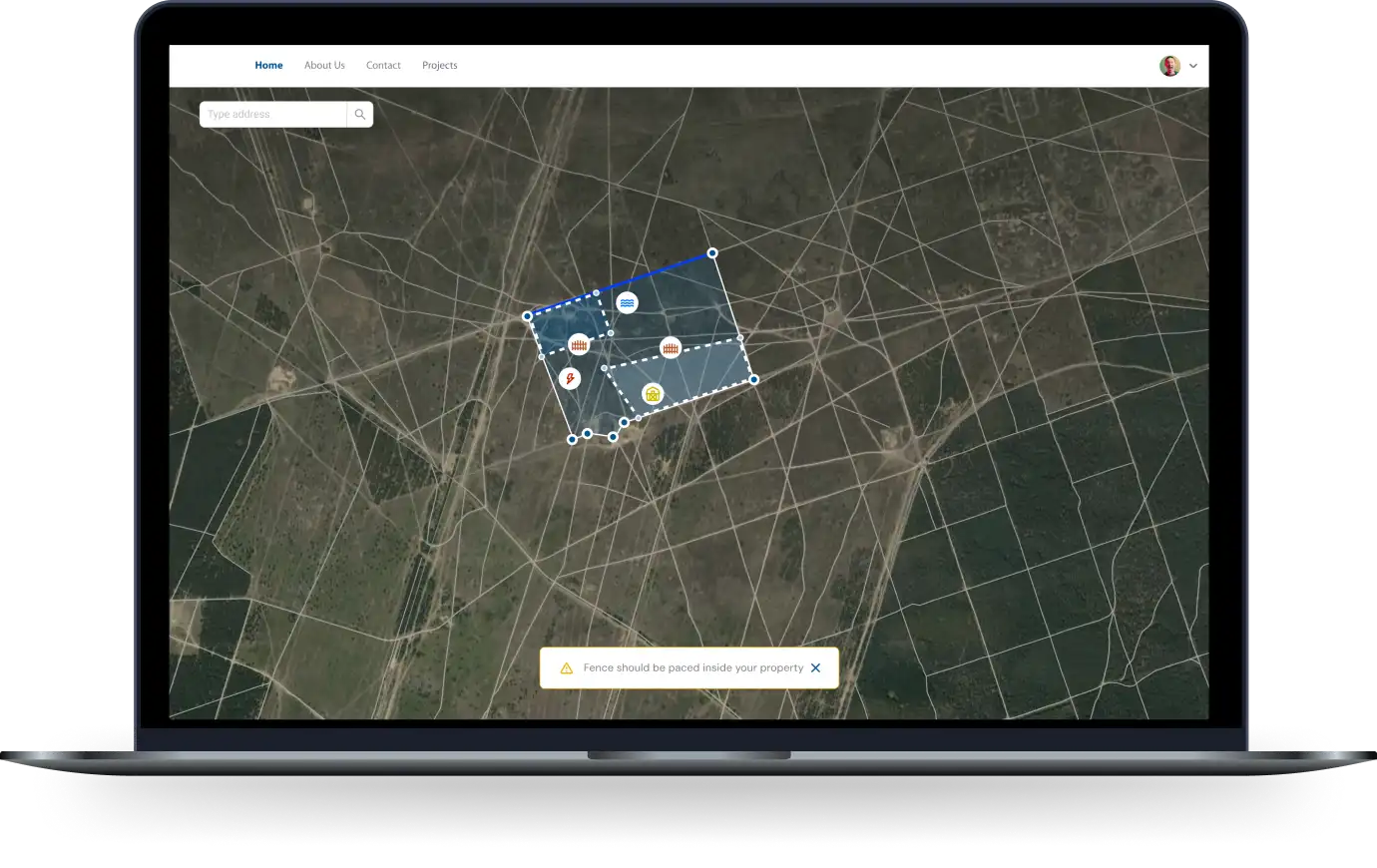Click the bottom-left property corner vertex

(x=572, y=439)
